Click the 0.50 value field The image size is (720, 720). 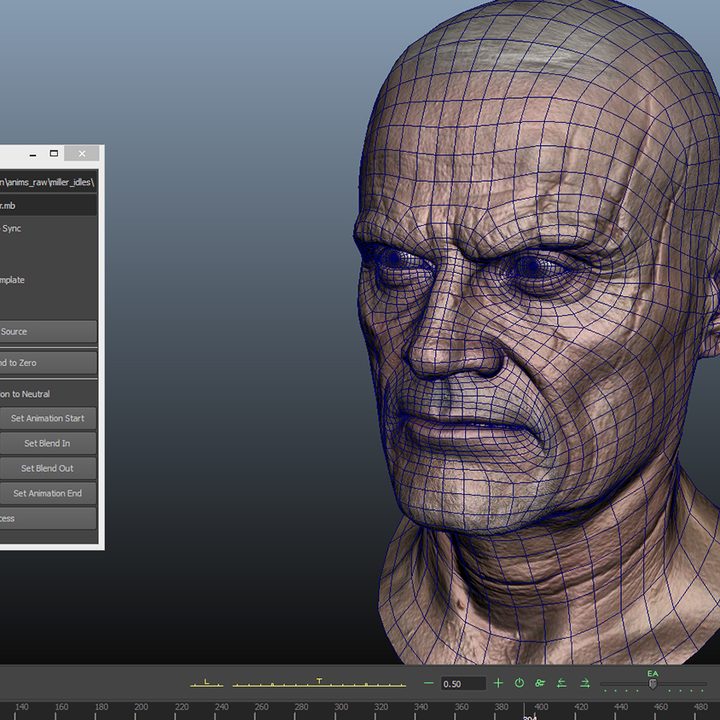[x=463, y=684]
